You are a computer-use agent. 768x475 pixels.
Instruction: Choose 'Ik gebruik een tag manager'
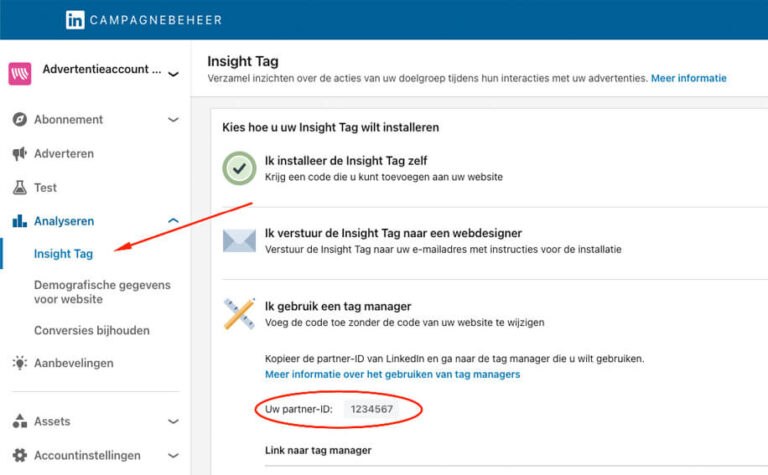point(338,306)
